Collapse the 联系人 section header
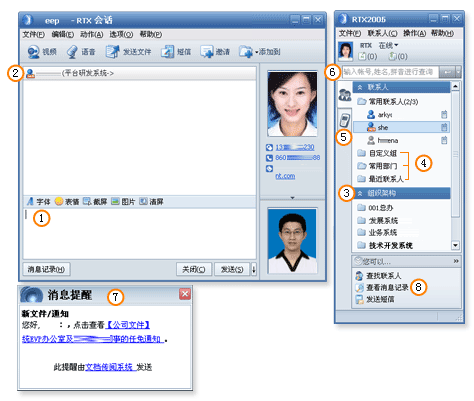The width and height of the screenshot is (474, 401). [401, 87]
